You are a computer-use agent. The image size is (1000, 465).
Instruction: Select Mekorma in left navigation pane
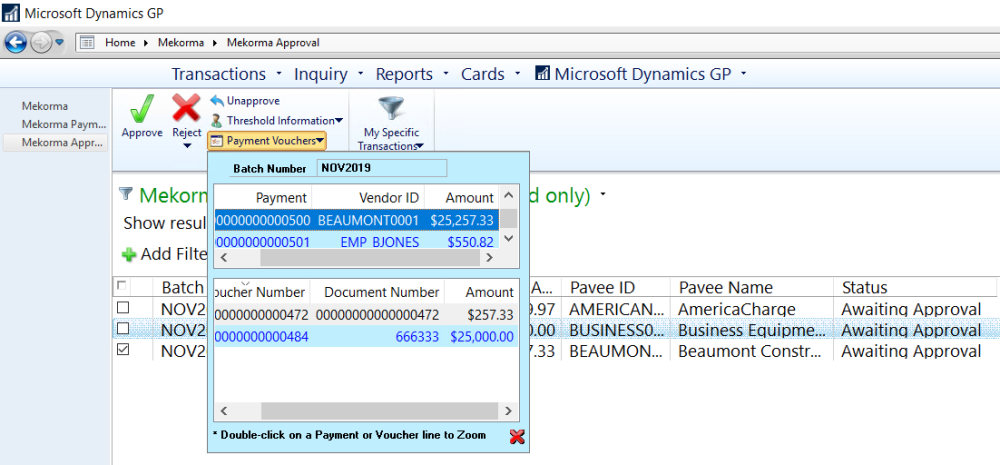point(45,106)
